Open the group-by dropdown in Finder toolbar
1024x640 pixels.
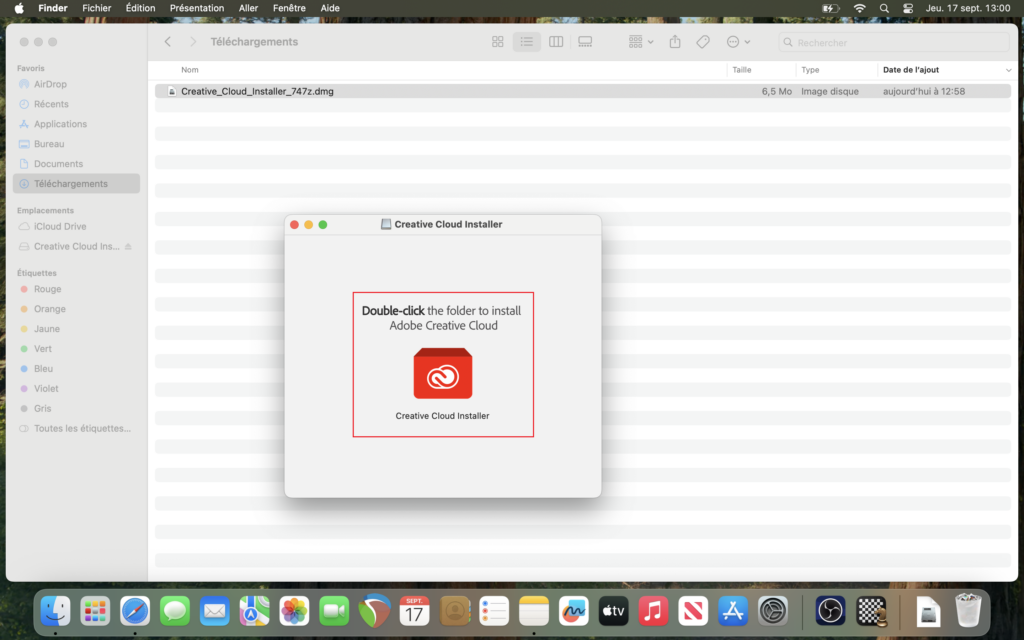641,42
